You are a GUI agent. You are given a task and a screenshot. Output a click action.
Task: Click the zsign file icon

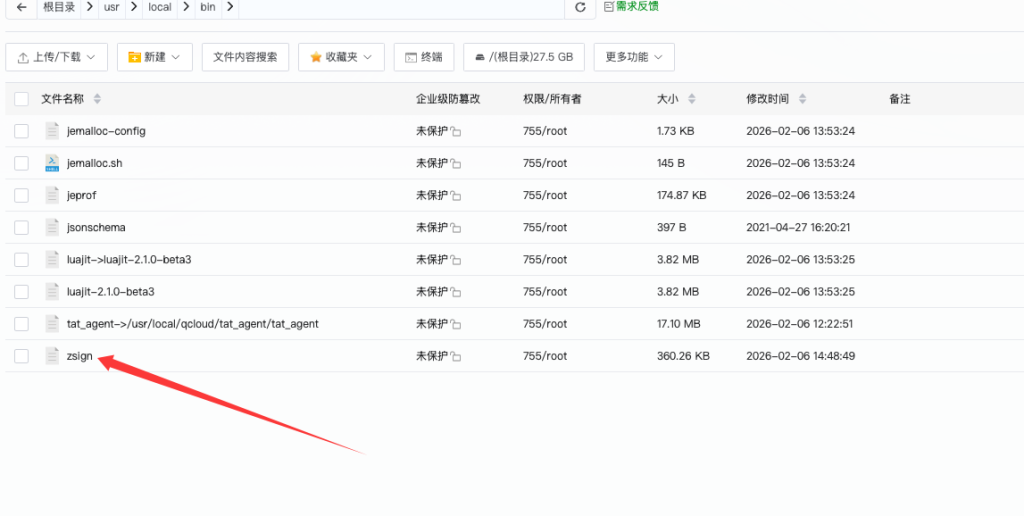(x=52, y=356)
